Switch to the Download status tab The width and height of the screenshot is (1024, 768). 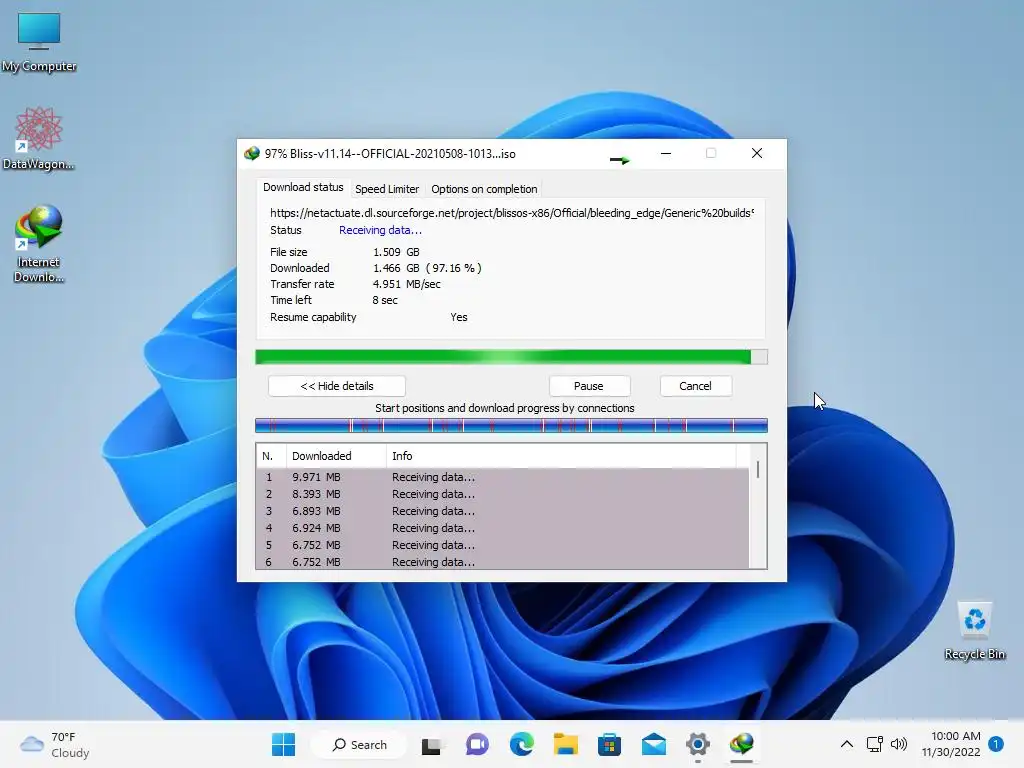tap(303, 187)
